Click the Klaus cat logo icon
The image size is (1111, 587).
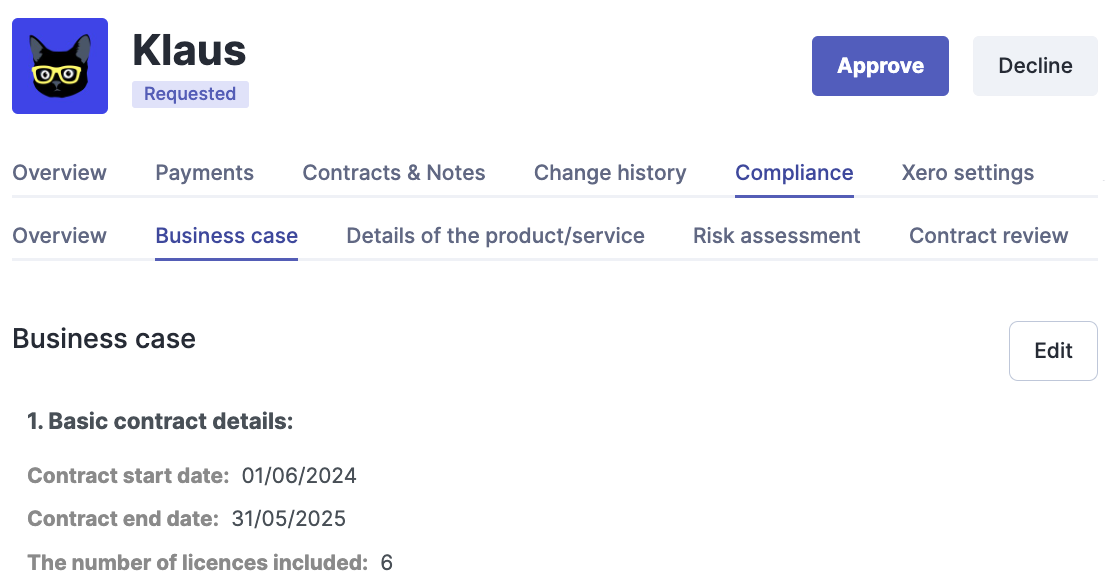pos(60,66)
